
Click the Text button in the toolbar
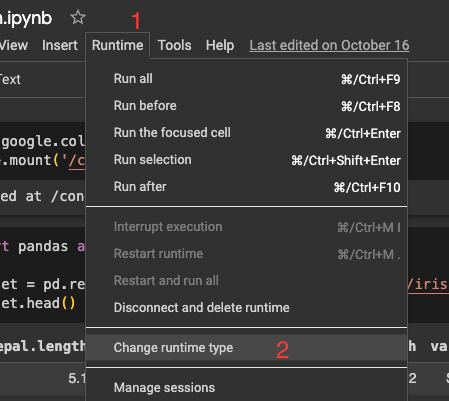click(x=10, y=79)
